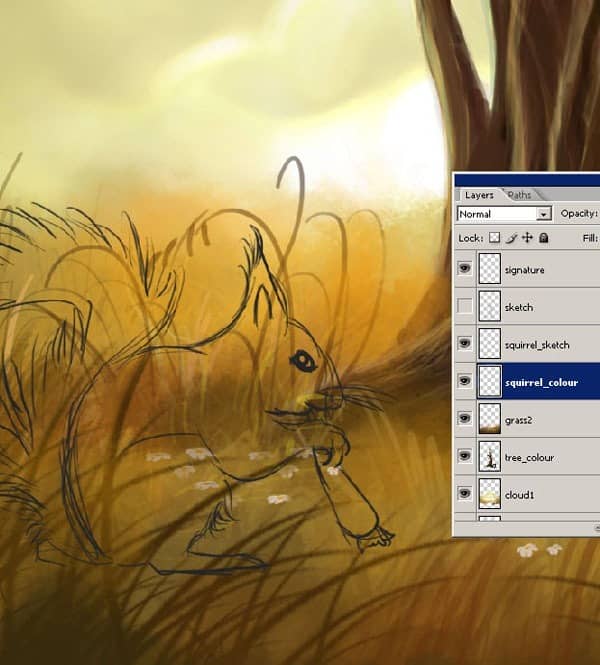The height and width of the screenshot is (665, 600).
Task: Select the layer named tree_colour
Action: click(529, 458)
